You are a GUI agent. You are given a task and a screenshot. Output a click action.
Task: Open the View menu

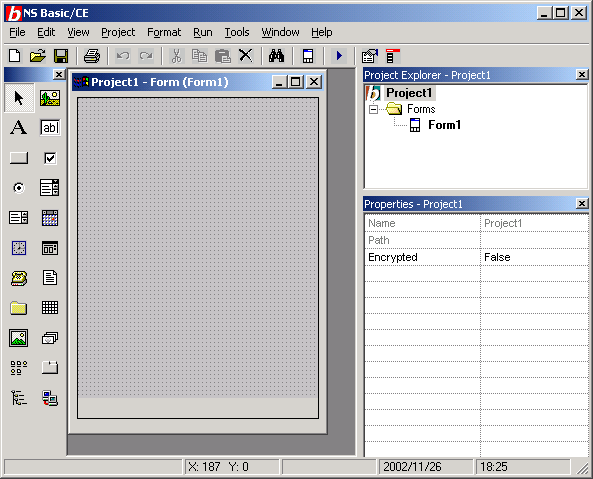[x=78, y=33]
